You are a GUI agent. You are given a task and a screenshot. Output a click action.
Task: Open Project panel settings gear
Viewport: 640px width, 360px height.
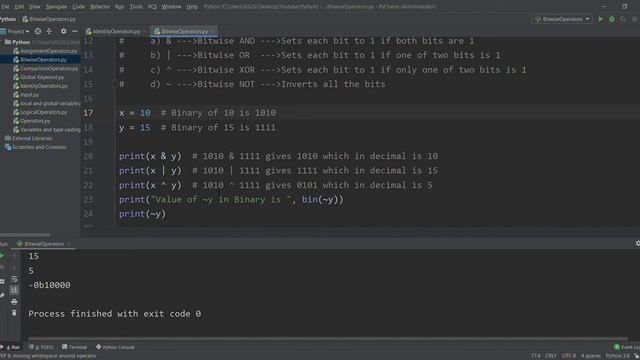[63, 31]
